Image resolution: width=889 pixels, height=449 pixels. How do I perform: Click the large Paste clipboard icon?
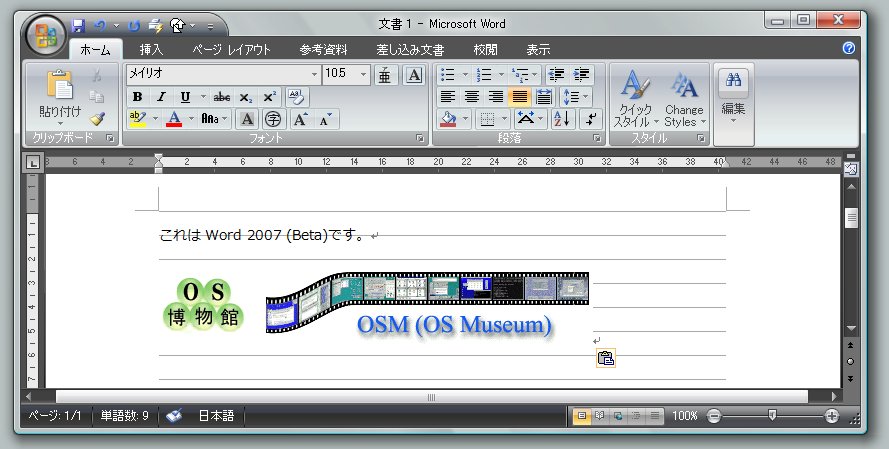coord(60,84)
